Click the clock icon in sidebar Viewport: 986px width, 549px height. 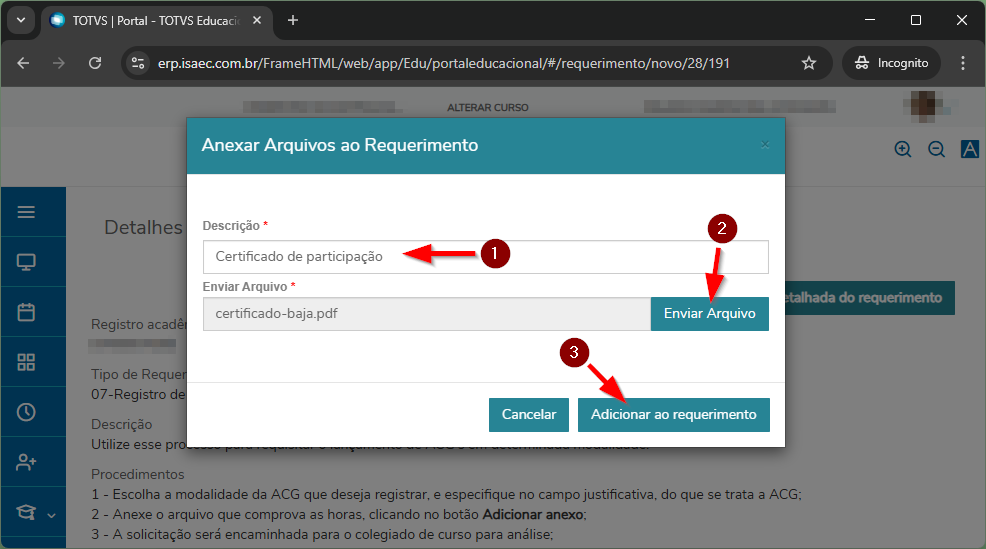coord(27,412)
